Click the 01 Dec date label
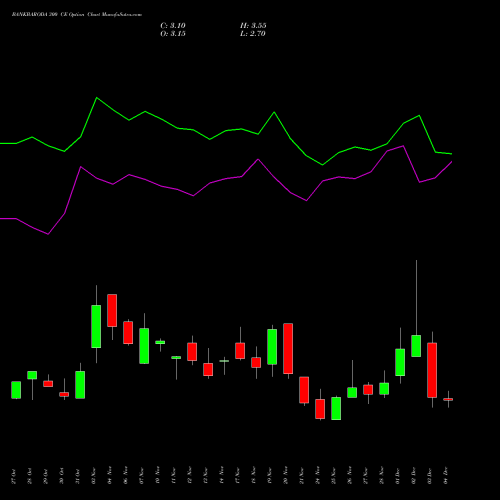The width and height of the screenshot is (500, 500). tap(398, 476)
